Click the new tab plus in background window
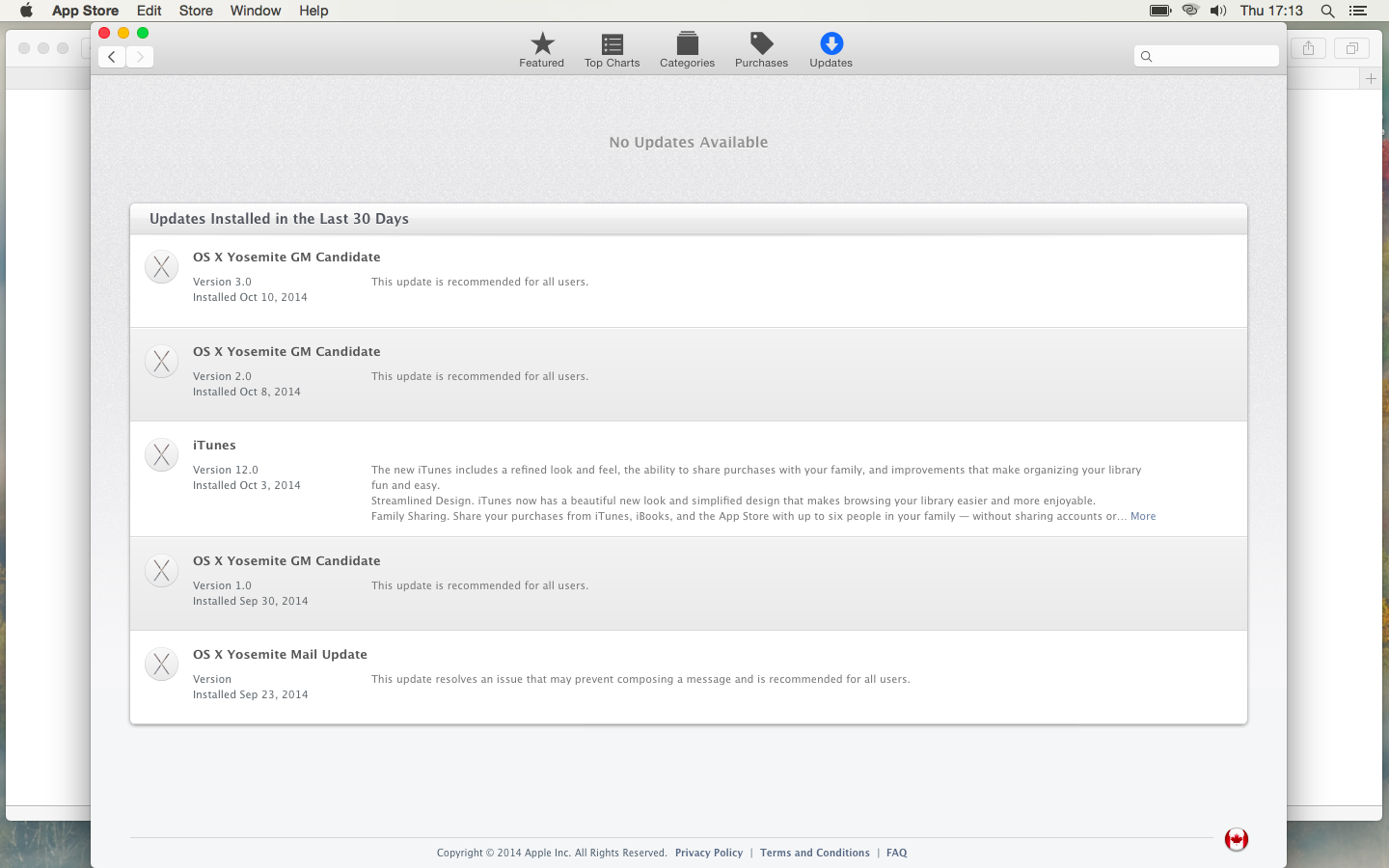Viewport: 1389px width, 868px height. click(x=1371, y=79)
